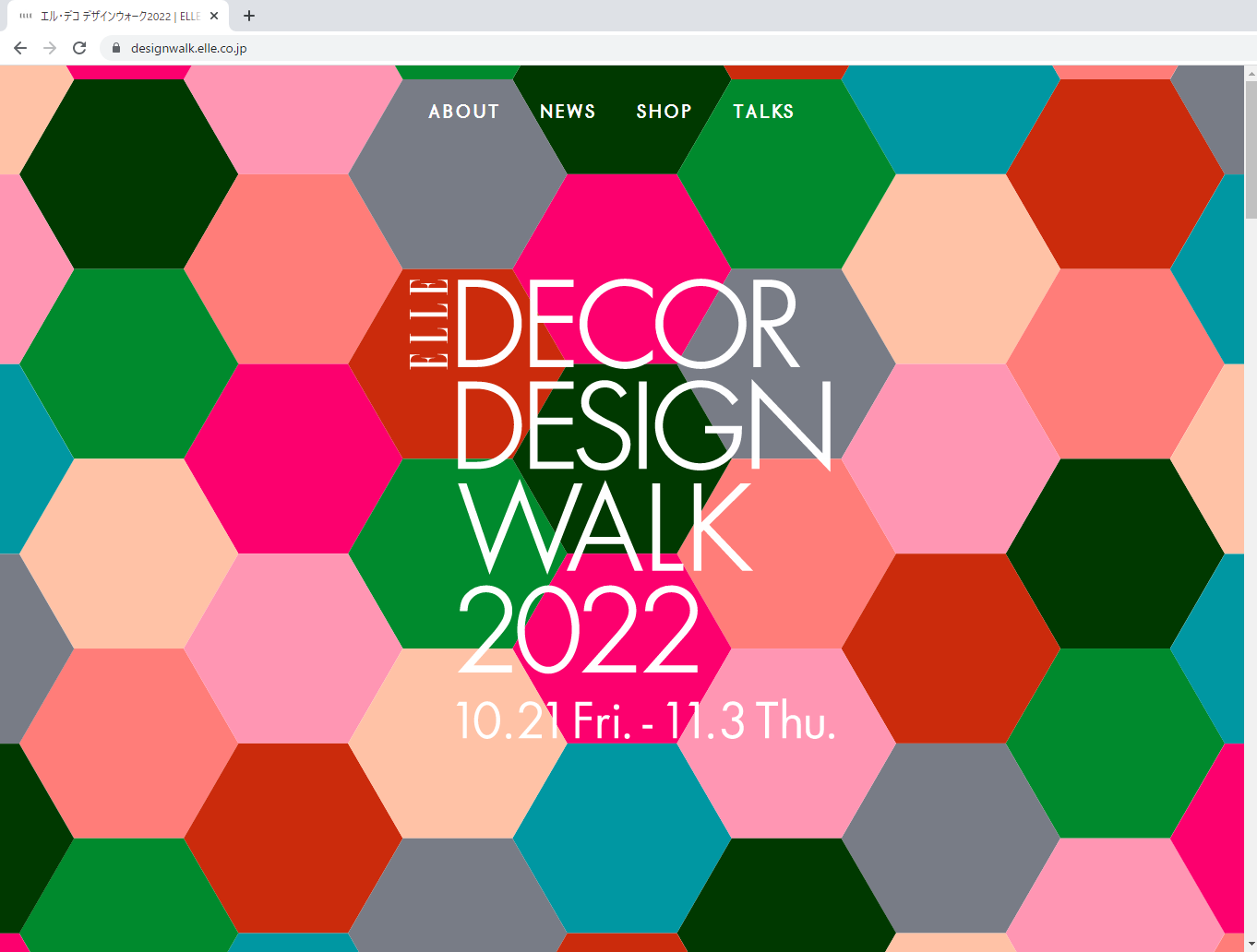
Task: Click the page scroll-up arrow
Action: [1251, 73]
